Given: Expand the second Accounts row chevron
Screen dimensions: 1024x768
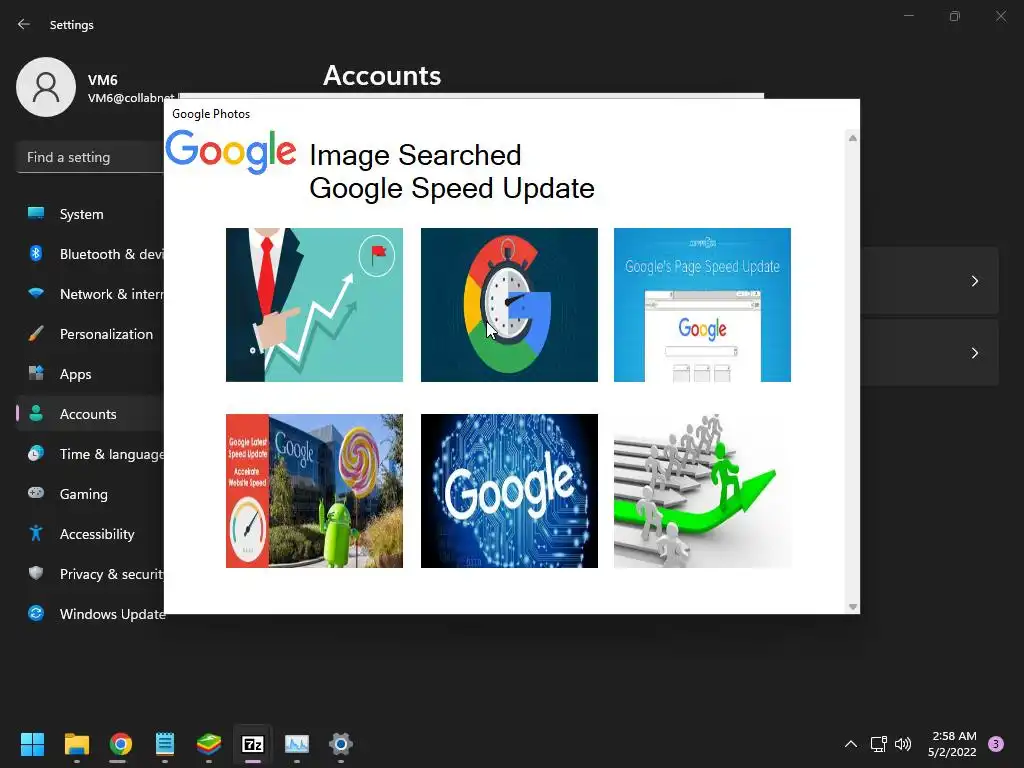Looking at the screenshot, I should click(974, 353).
